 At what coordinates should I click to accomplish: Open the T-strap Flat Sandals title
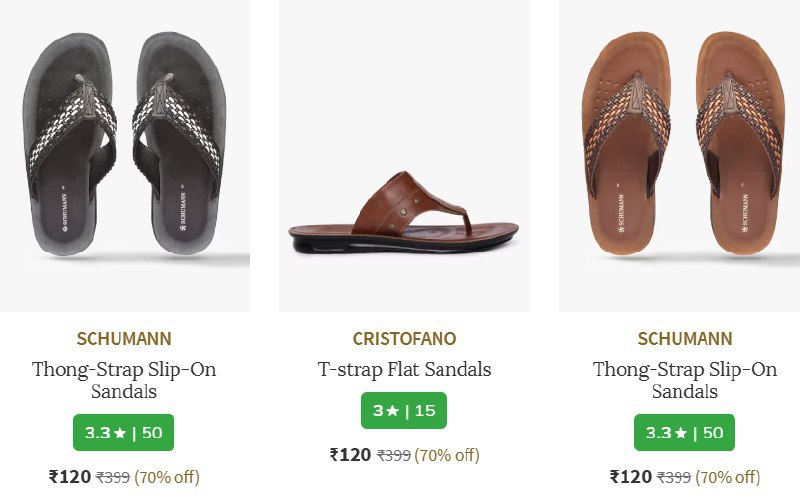click(x=404, y=369)
